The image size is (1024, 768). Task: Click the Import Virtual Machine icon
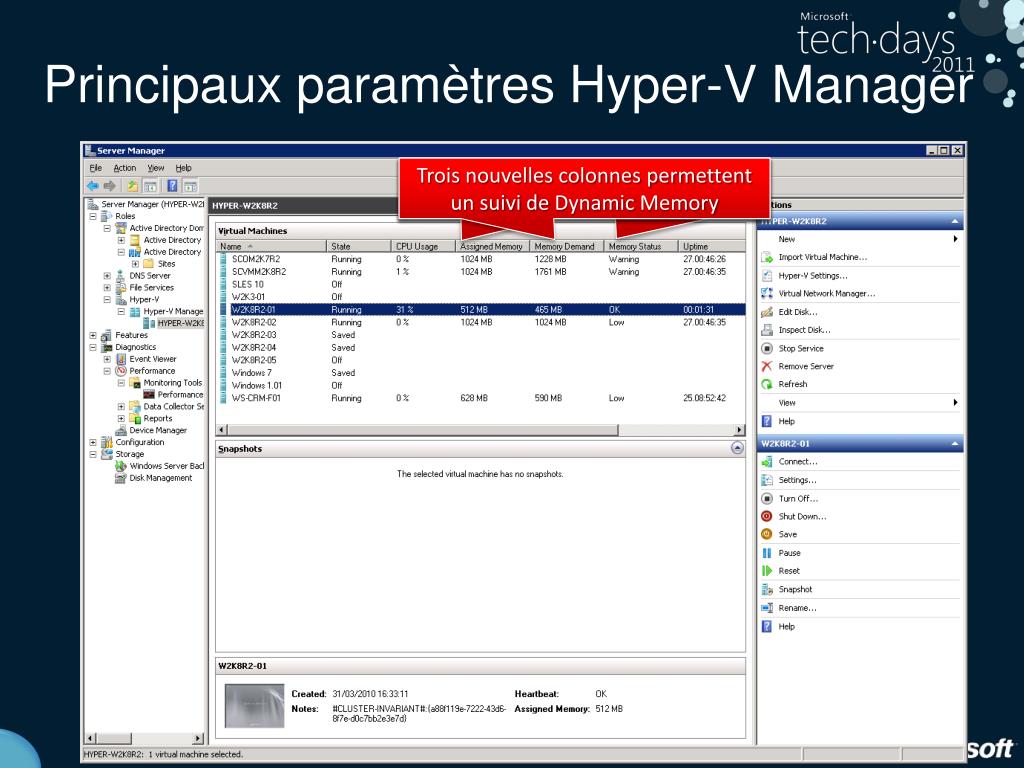pyautogui.click(x=767, y=257)
